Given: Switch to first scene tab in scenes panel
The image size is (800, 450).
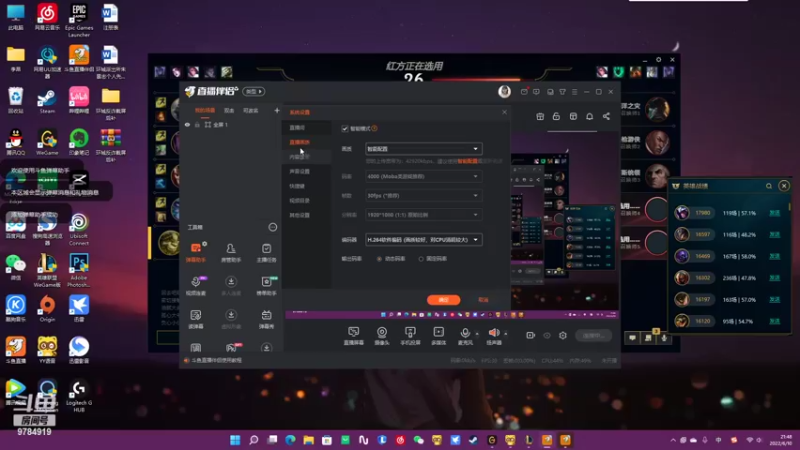Looking at the screenshot, I should click(x=205, y=111).
